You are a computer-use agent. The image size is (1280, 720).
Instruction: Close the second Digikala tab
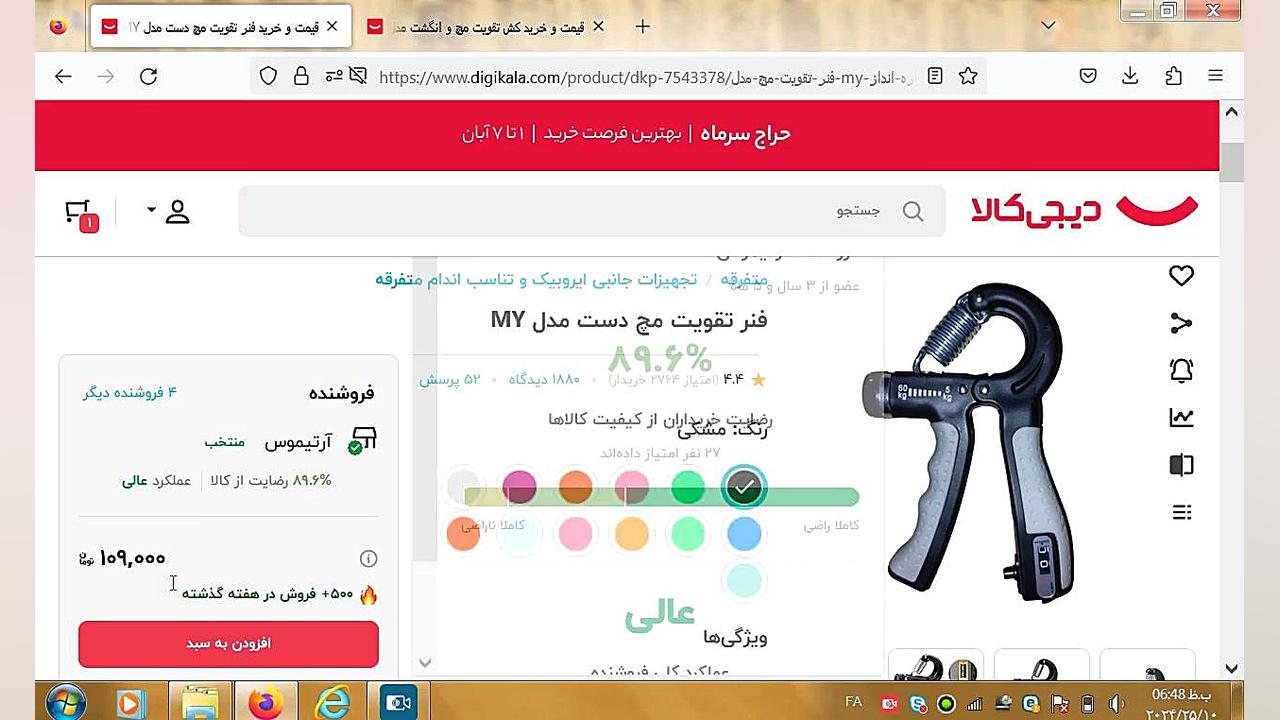point(598,27)
